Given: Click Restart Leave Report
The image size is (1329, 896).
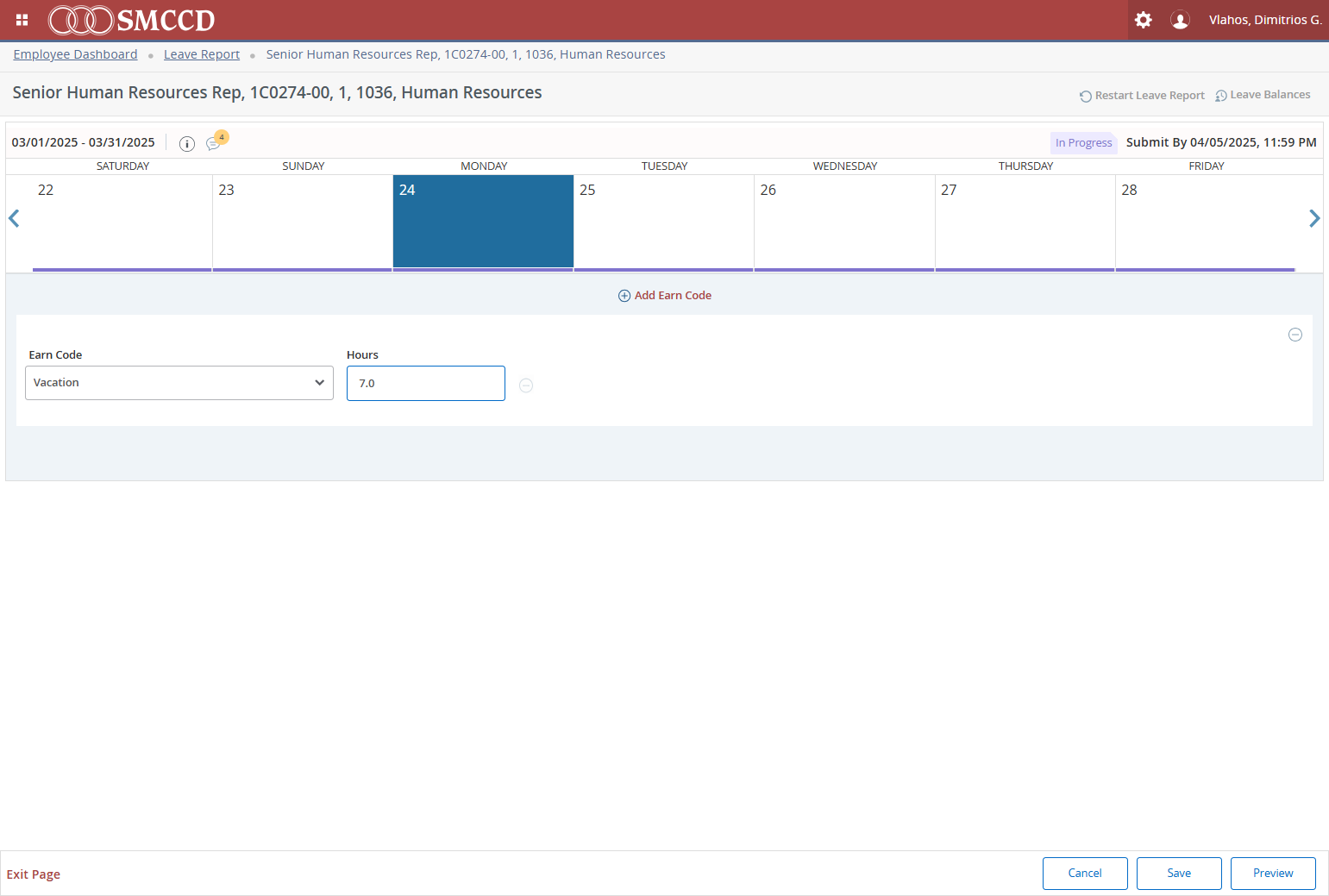Looking at the screenshot, I should (1142, 96).
